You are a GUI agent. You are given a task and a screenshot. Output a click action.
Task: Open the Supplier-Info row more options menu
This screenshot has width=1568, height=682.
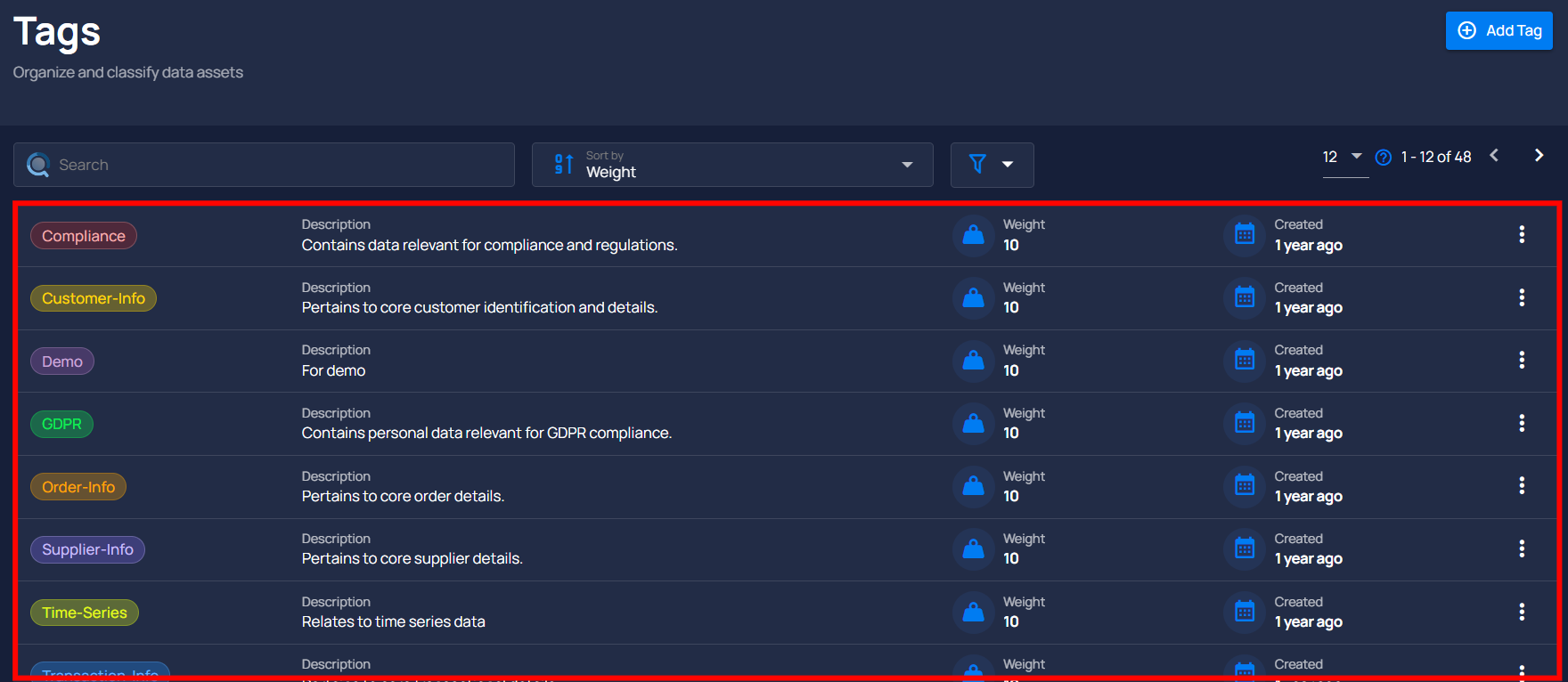[x=1522, y=548]
